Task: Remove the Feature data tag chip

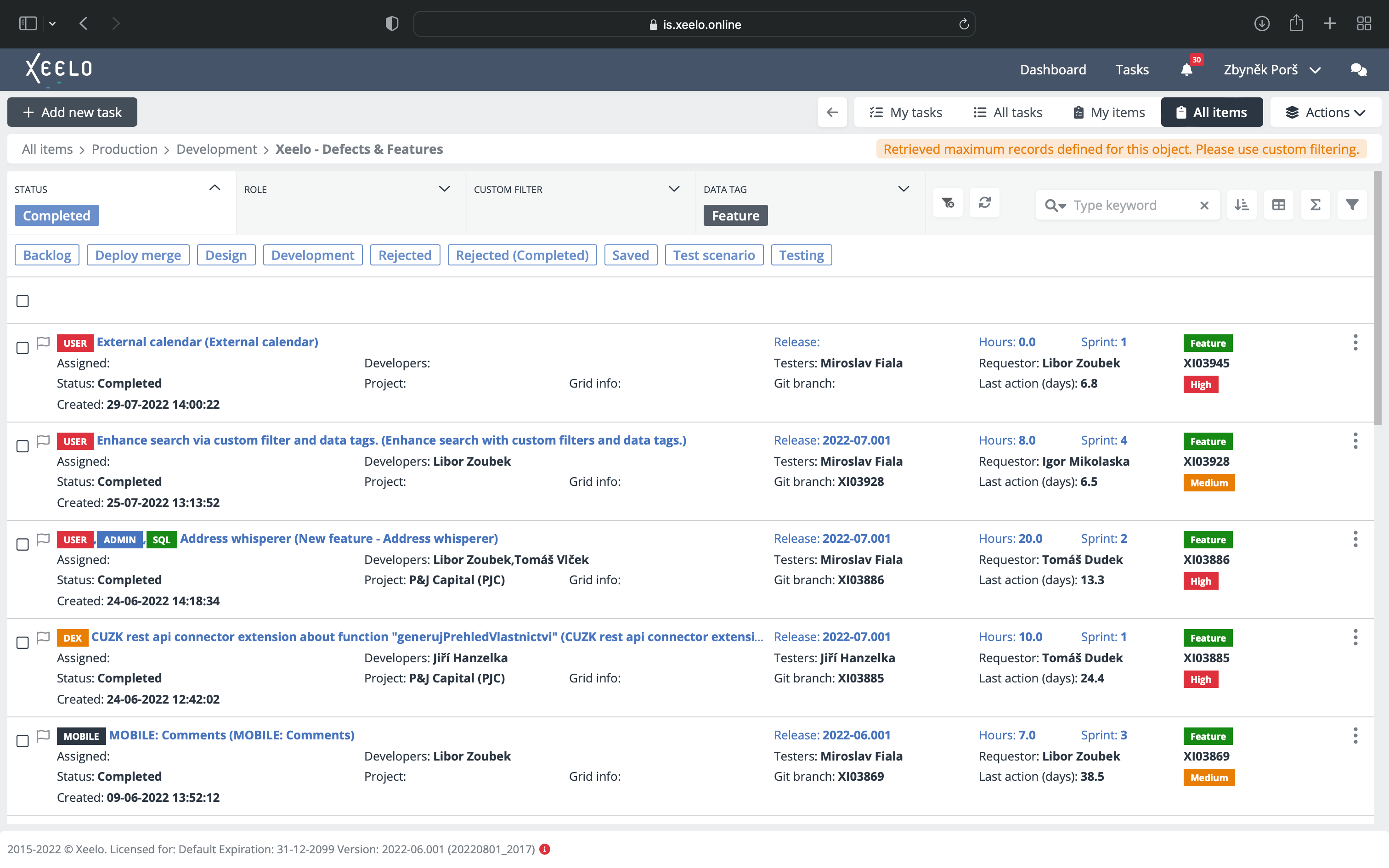Action: point(735,215)
